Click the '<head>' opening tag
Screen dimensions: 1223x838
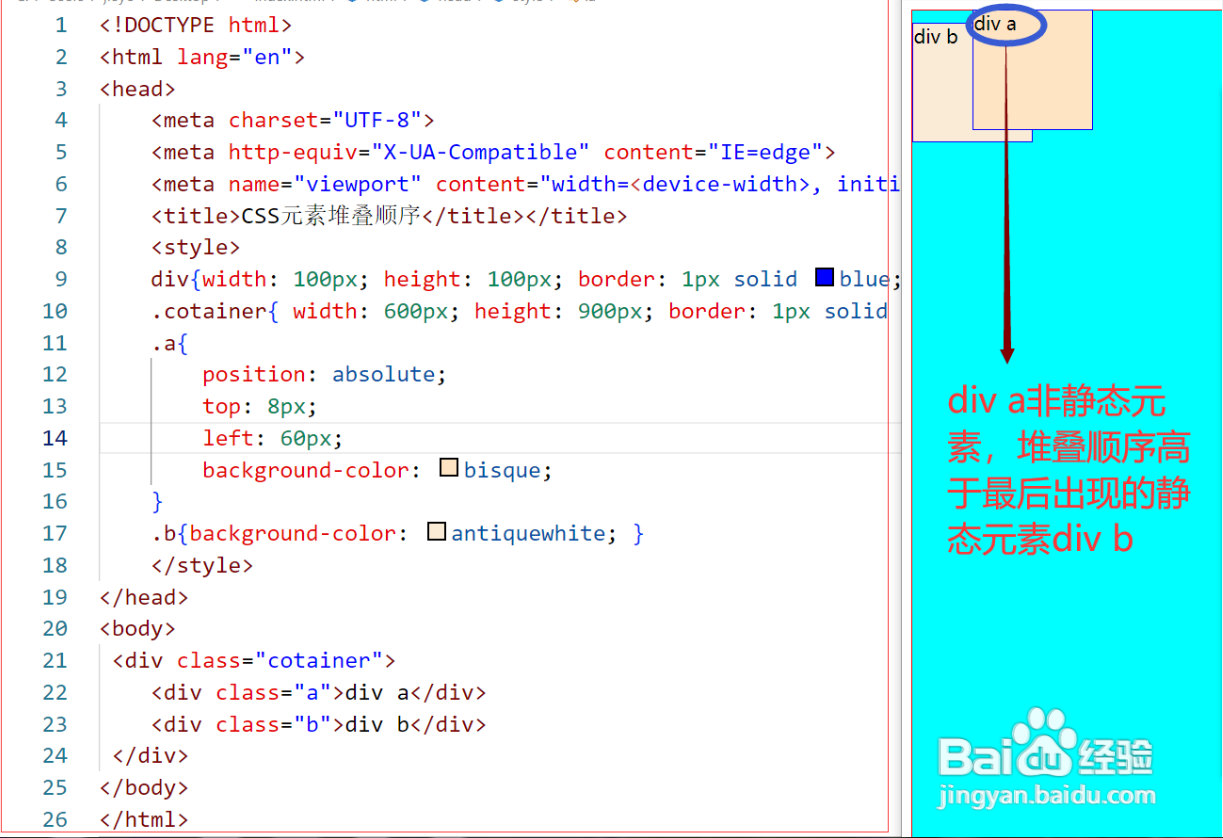[x=138, y=89]
